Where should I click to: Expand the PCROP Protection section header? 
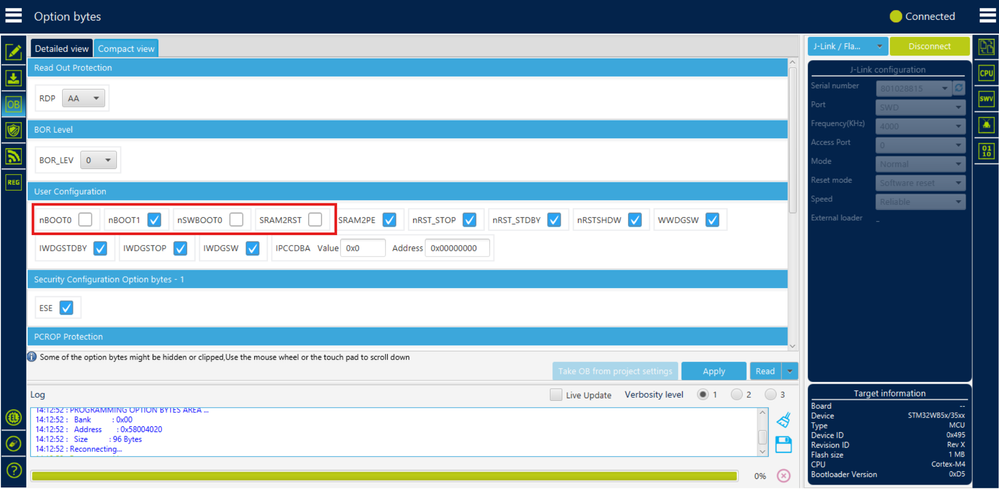pos(407,336)
